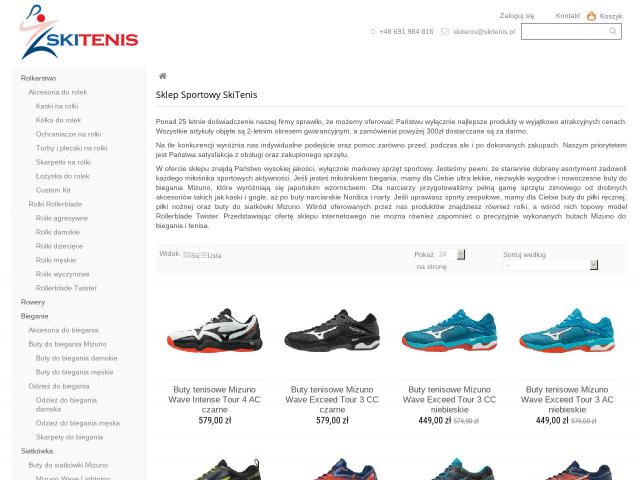This screenshot has height=480, width=640.
Task: Open the Koszyk shopping basket icon
Action: pos(591,16)
